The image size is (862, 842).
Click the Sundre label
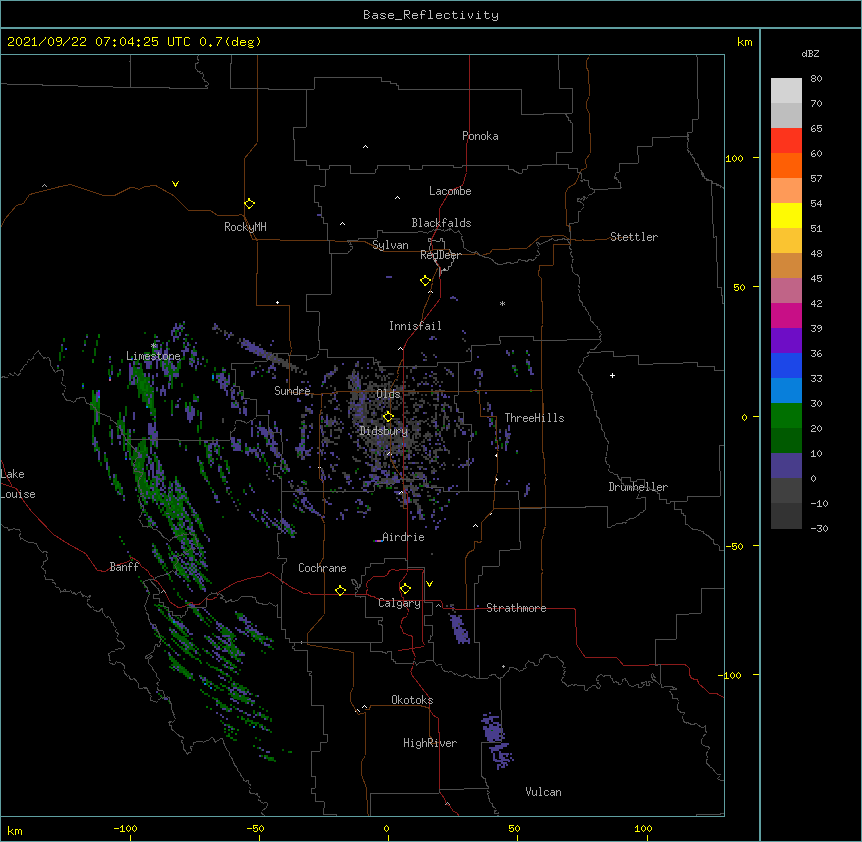292,391
